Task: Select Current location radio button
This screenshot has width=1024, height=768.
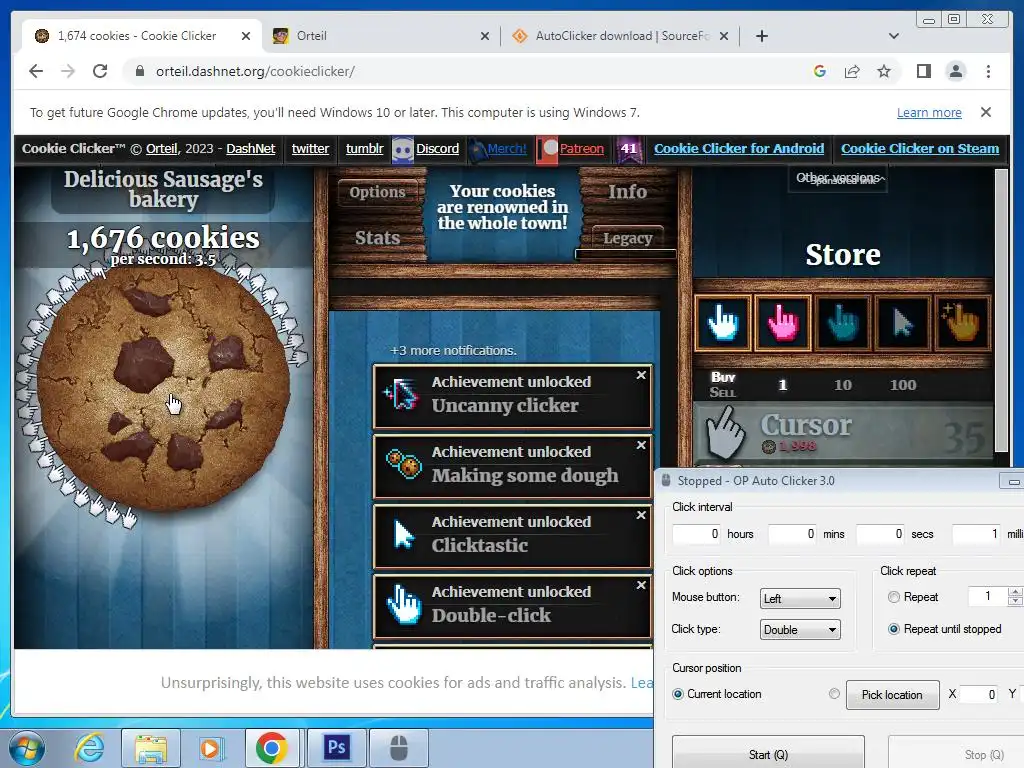Action: click(x=678, y=694)
